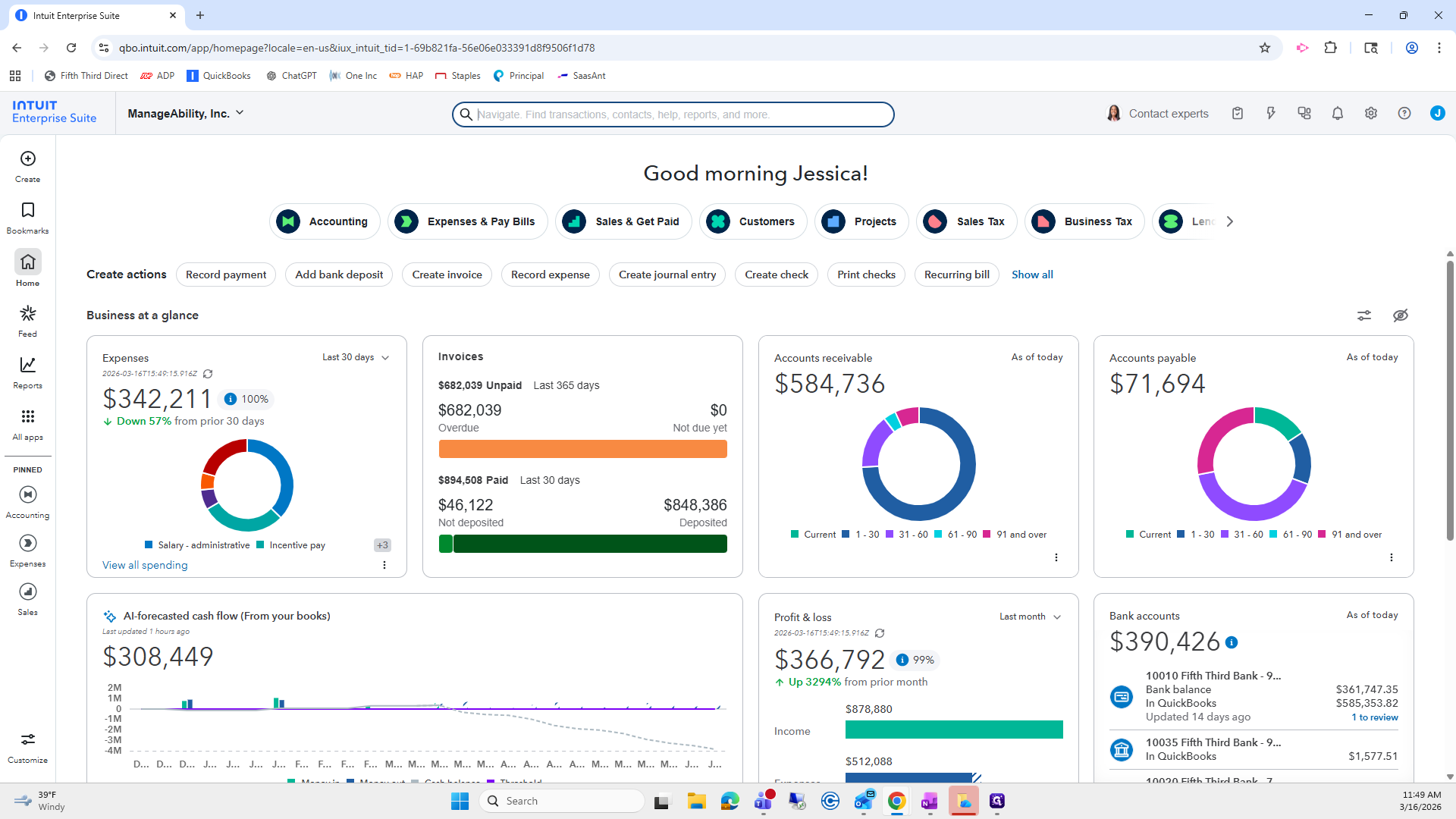Toggle privacy eye icon for Business at a glance

(x=1400, y=315)
